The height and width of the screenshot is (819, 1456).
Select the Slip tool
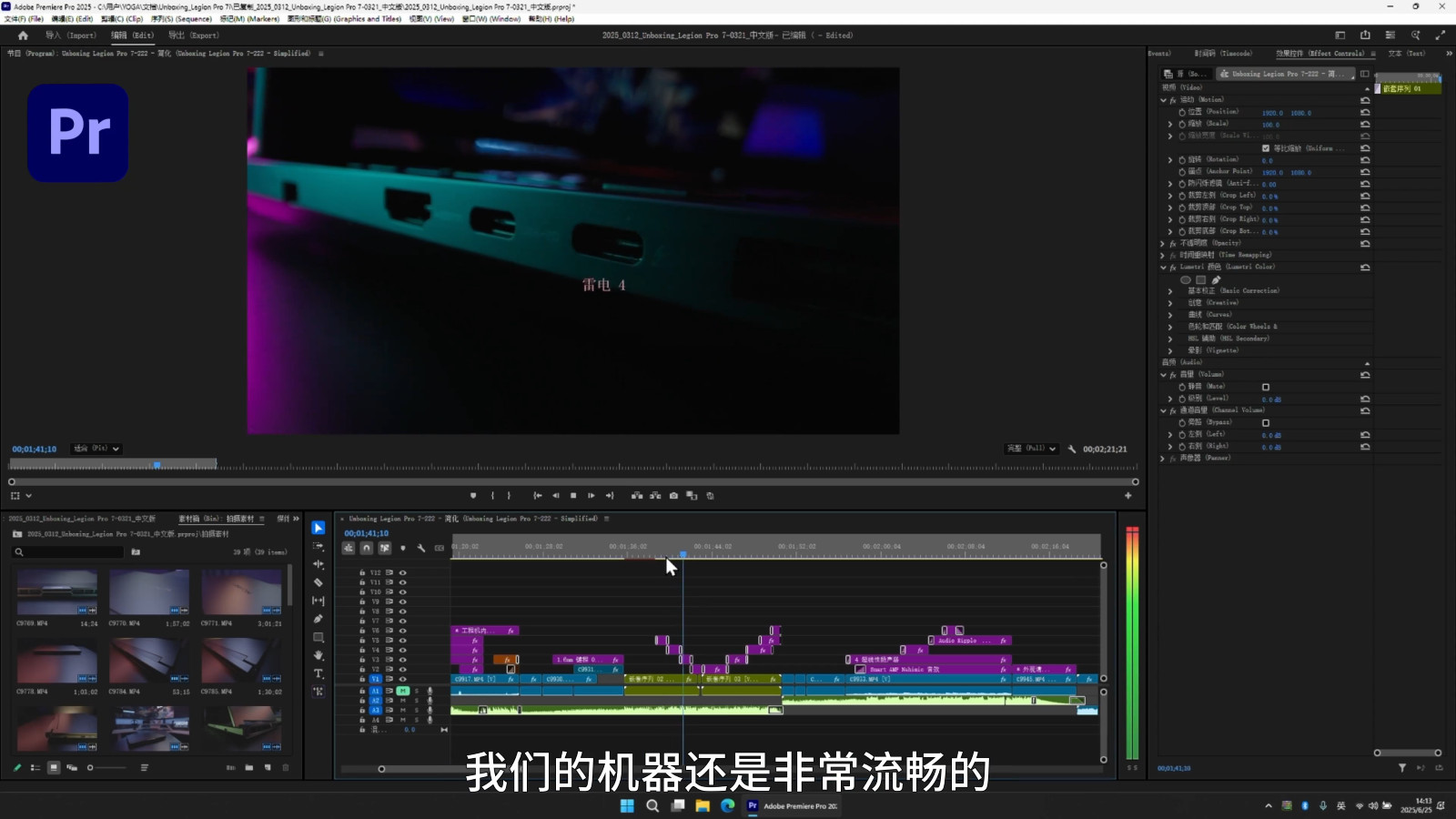[x=318, y=601]
